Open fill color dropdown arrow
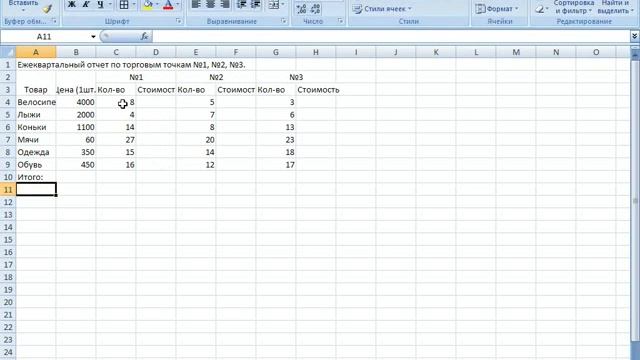 click(157, 5)
